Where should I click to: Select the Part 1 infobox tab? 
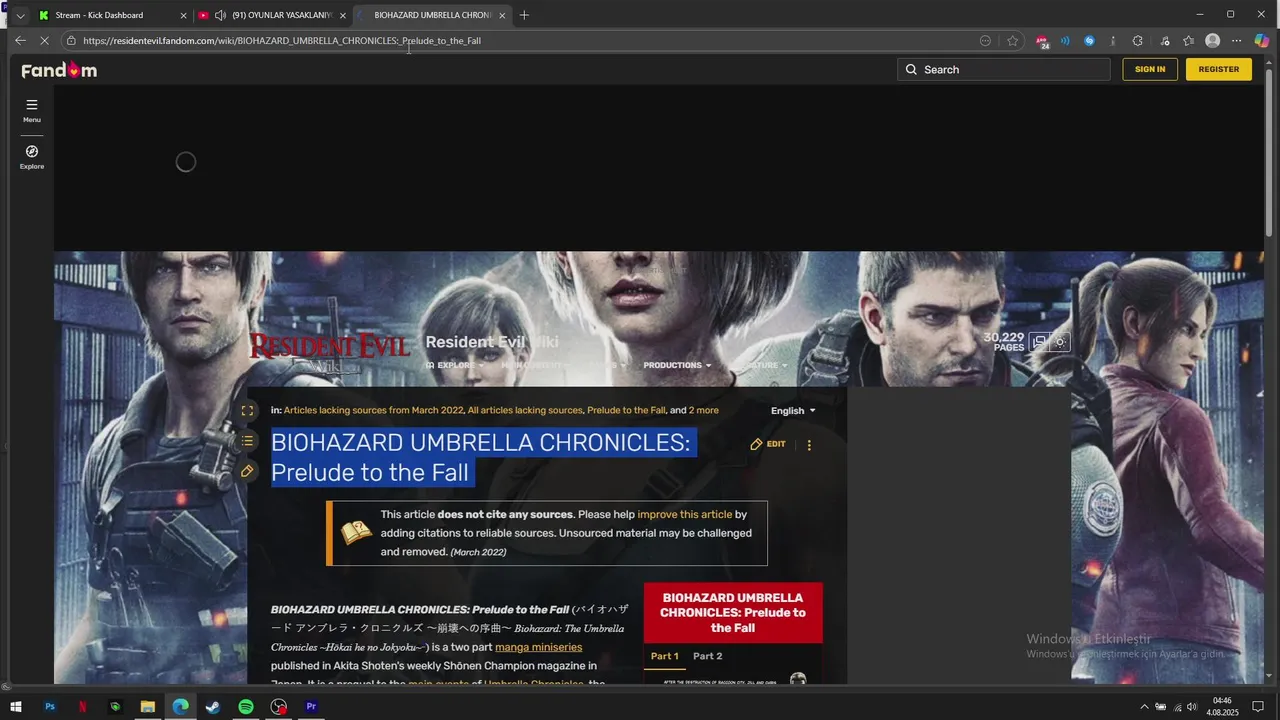coord(664,656)
